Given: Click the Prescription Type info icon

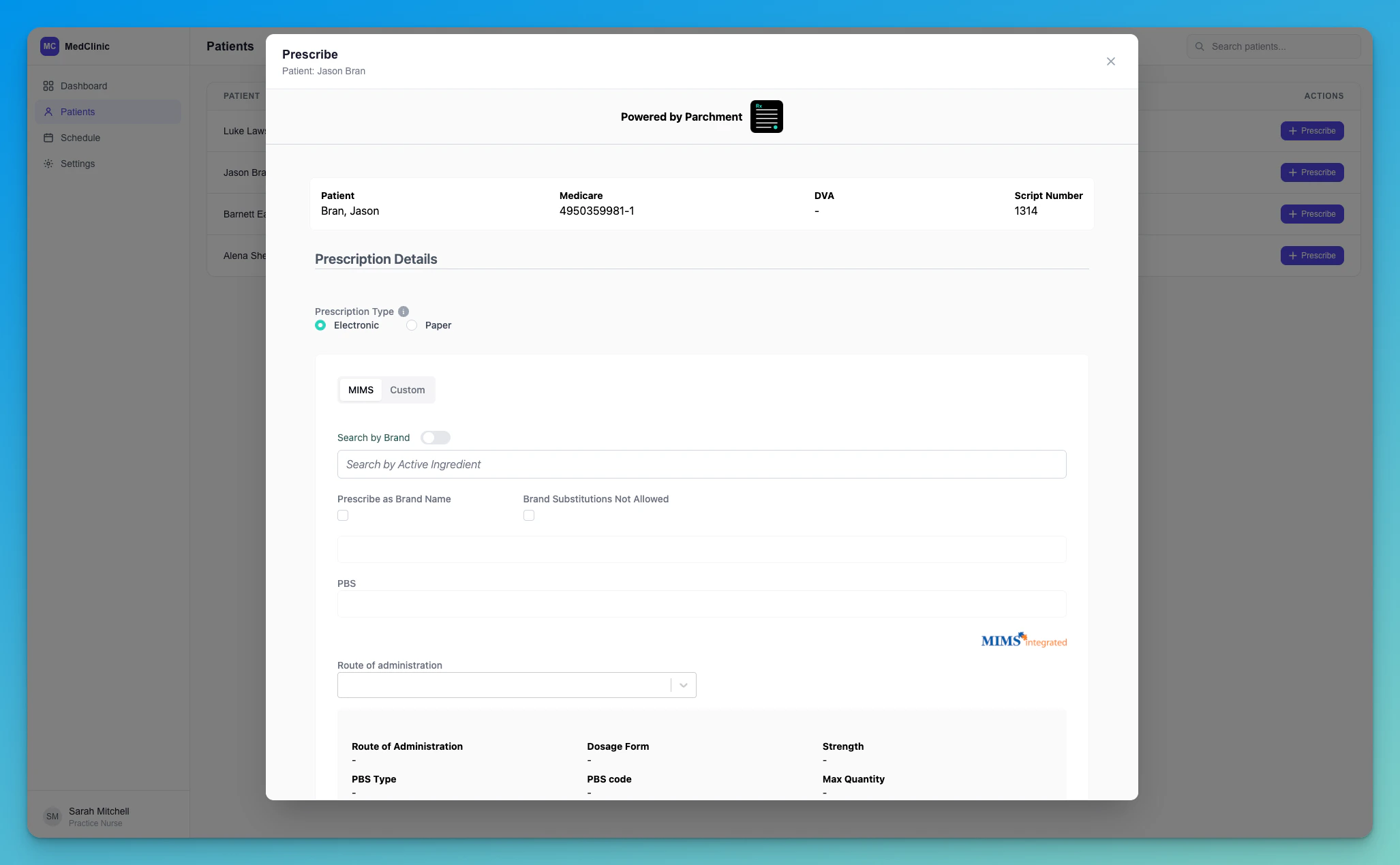Looking at the screenshot, I should [x=404, y=312].
